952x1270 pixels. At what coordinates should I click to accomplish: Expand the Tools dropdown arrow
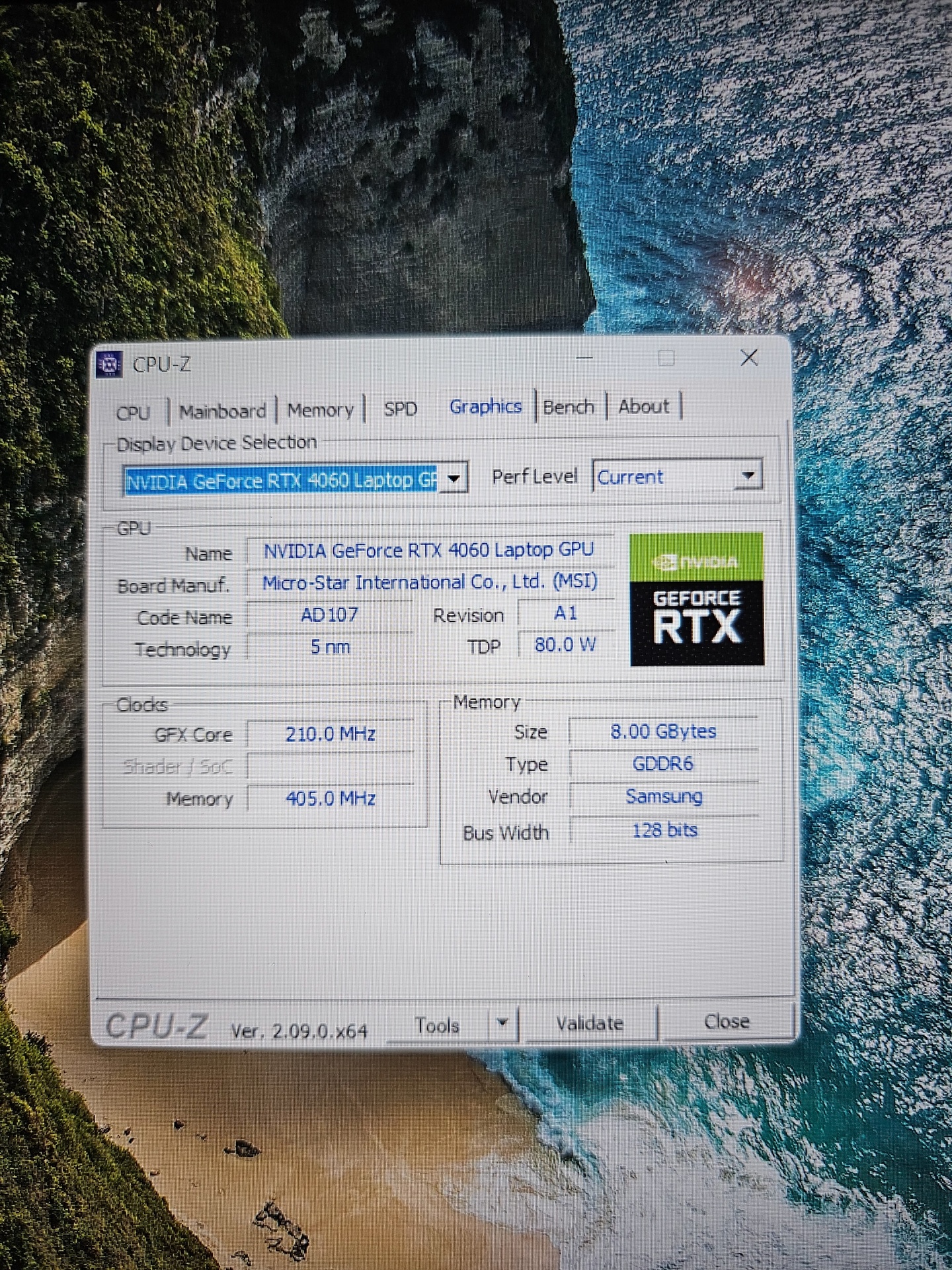click(502, 1024)
